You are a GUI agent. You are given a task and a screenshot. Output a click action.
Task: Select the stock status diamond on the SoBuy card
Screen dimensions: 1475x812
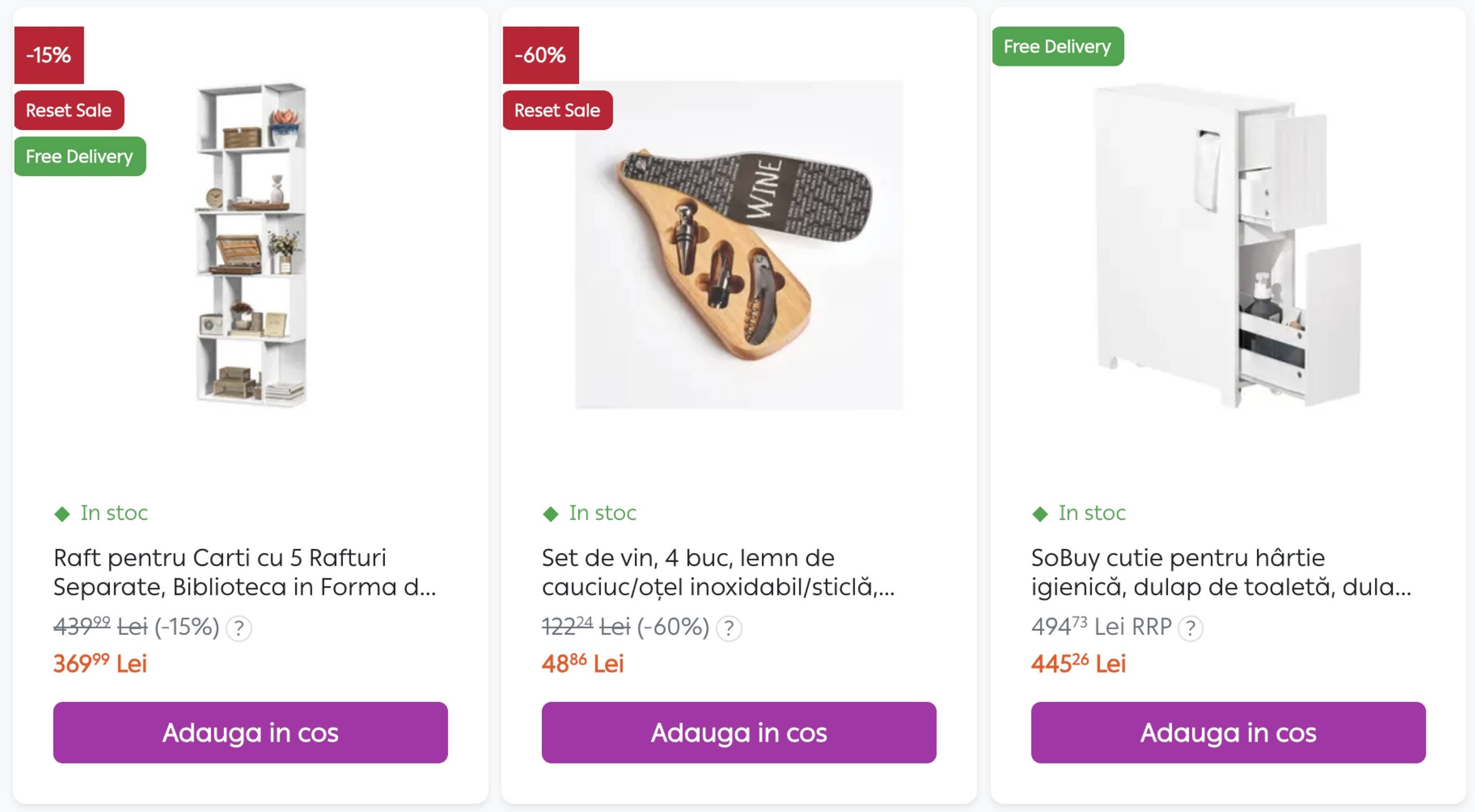click(1041, 513)
